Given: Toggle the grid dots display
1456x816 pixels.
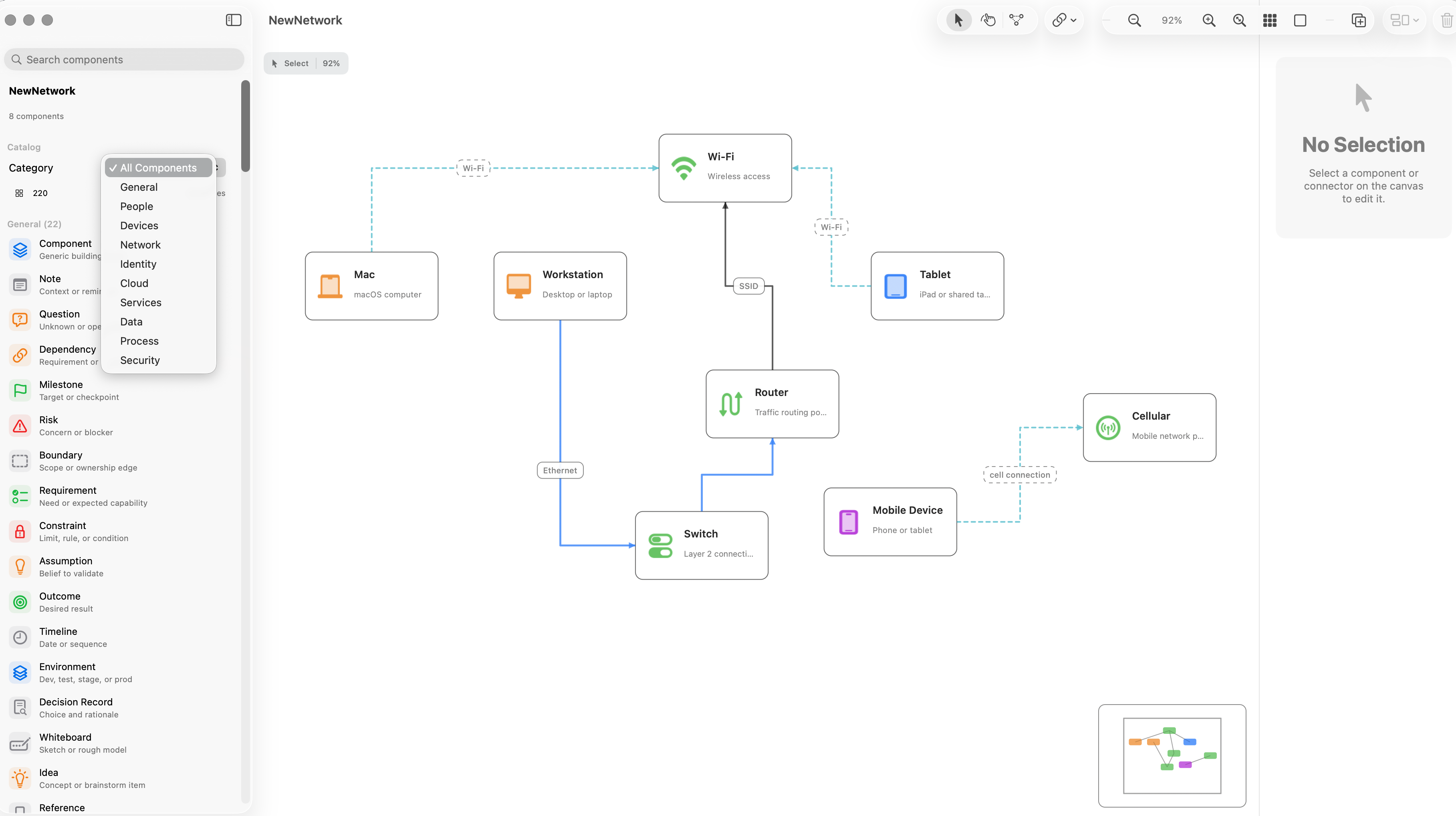Looking at the screenshot, I should (1269, 20).
